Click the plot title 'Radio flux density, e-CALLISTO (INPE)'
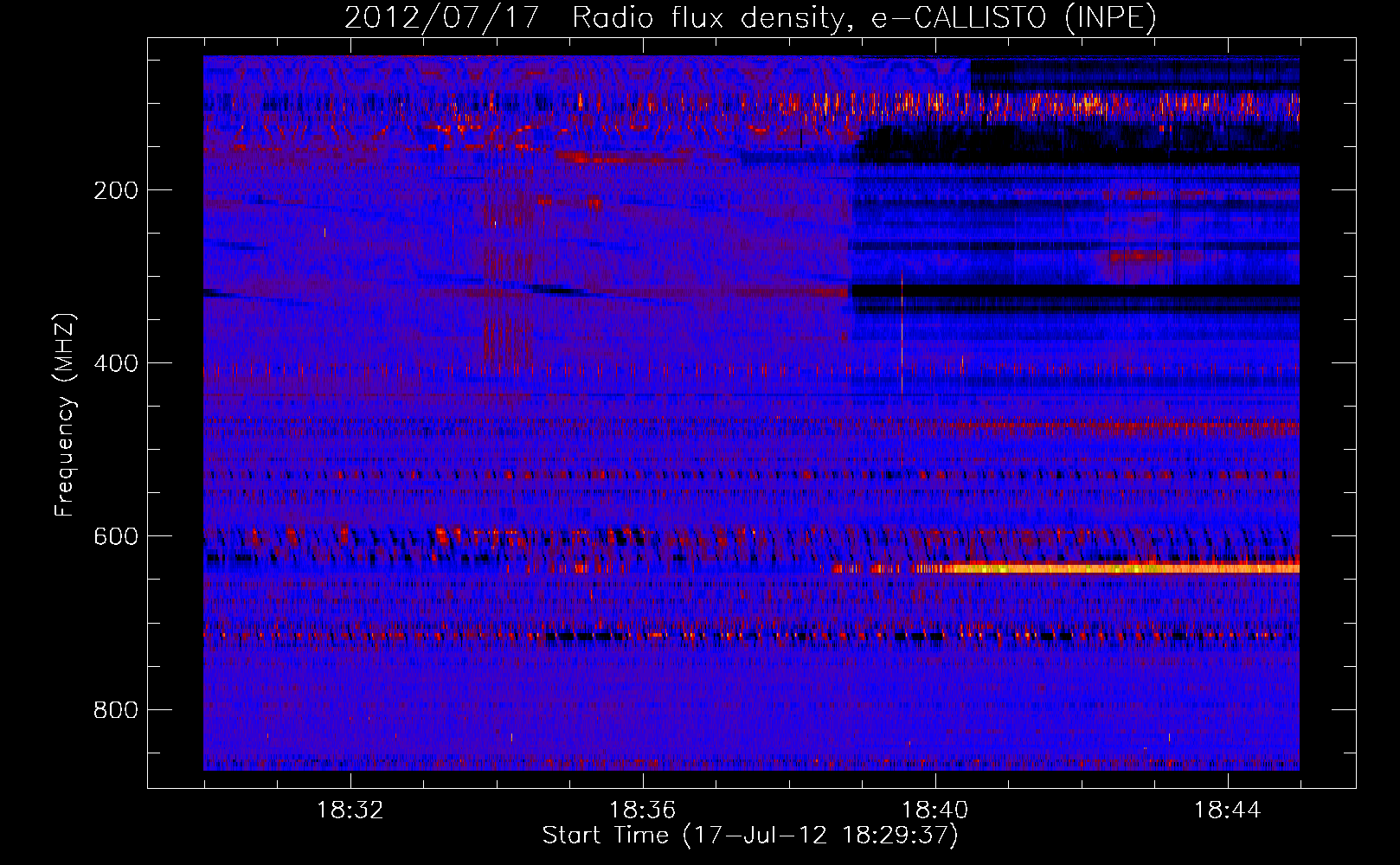The width and height of the screenshot is (1400, 865). point(864,18)
